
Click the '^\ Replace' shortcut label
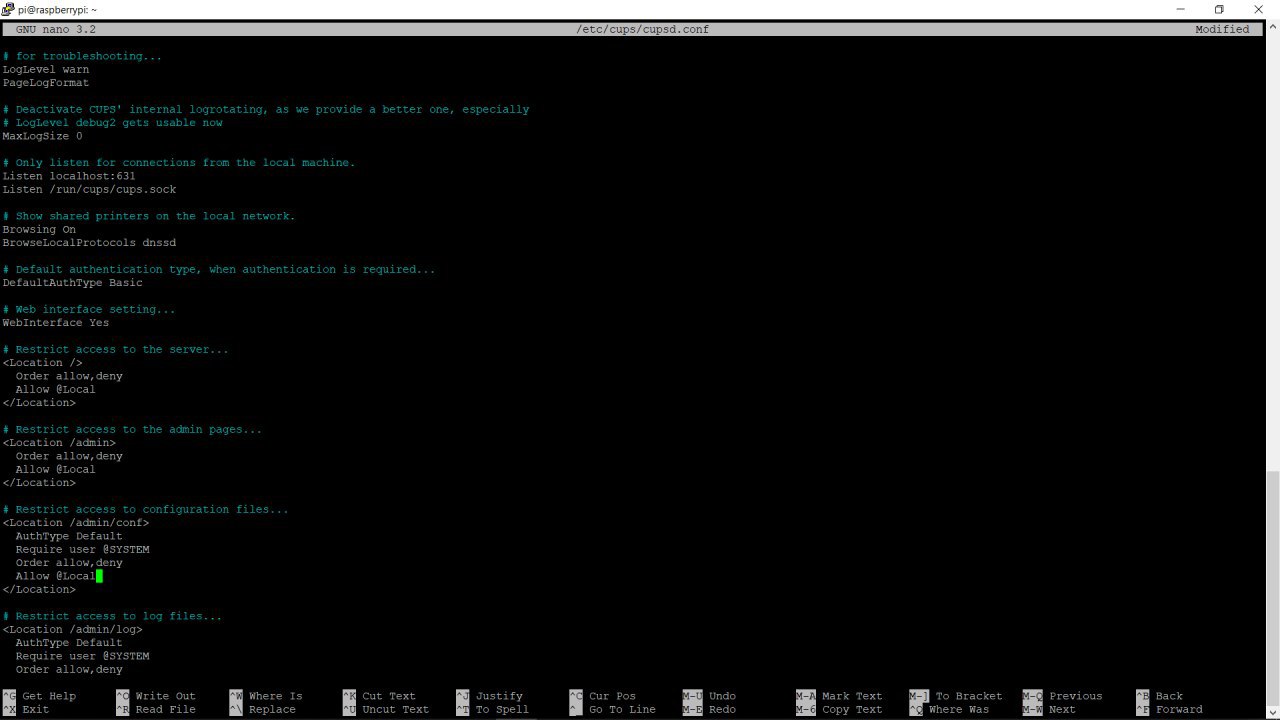(x=262, y=710)
